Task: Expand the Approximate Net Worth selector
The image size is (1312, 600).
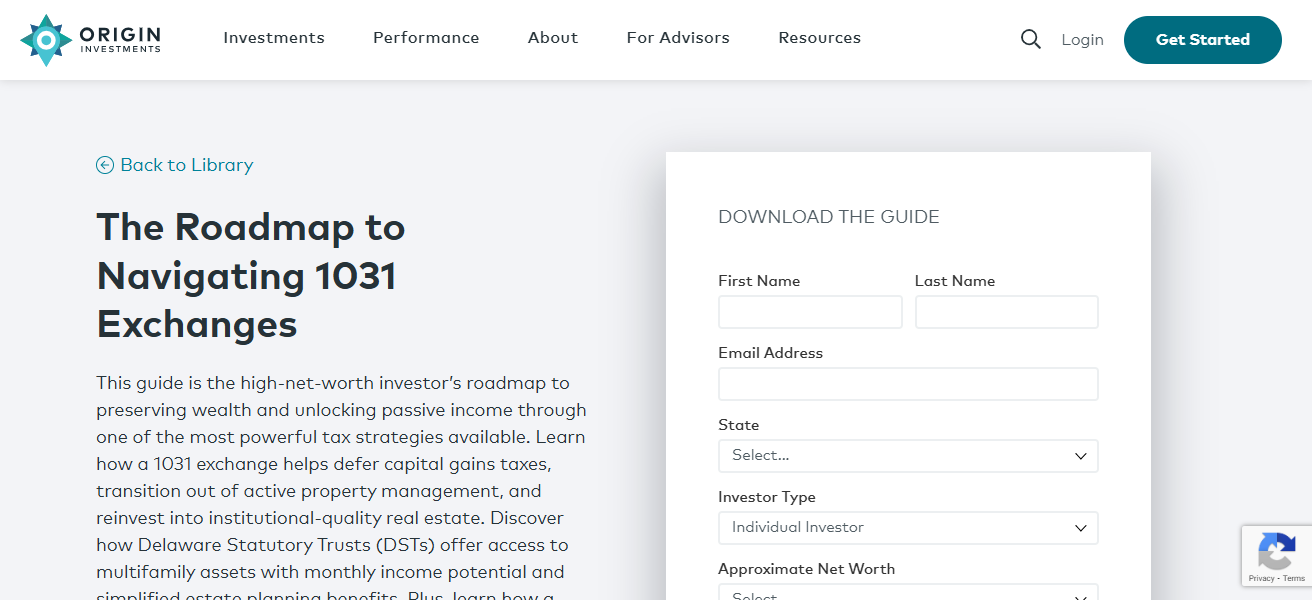Action: 907,593
